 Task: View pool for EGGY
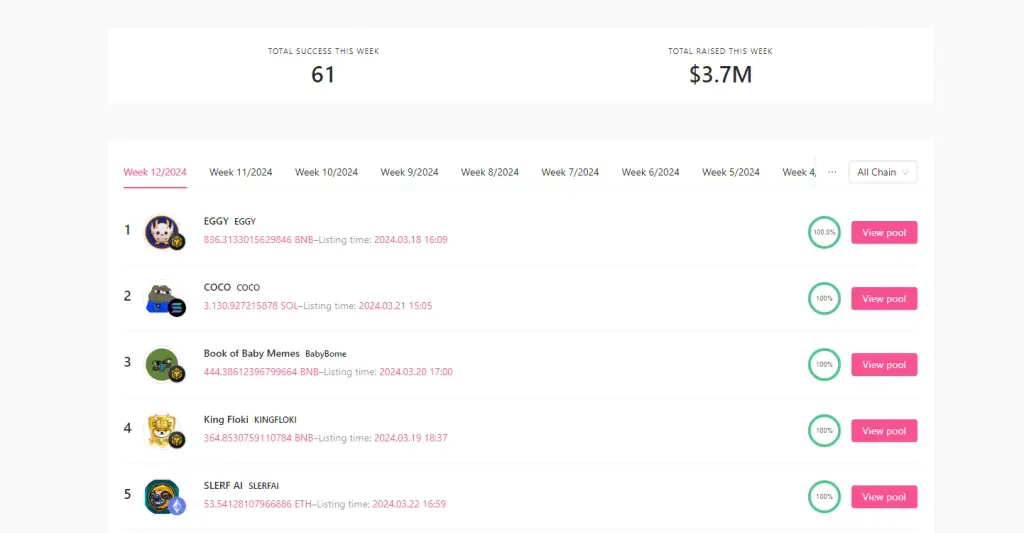(884, 233)
